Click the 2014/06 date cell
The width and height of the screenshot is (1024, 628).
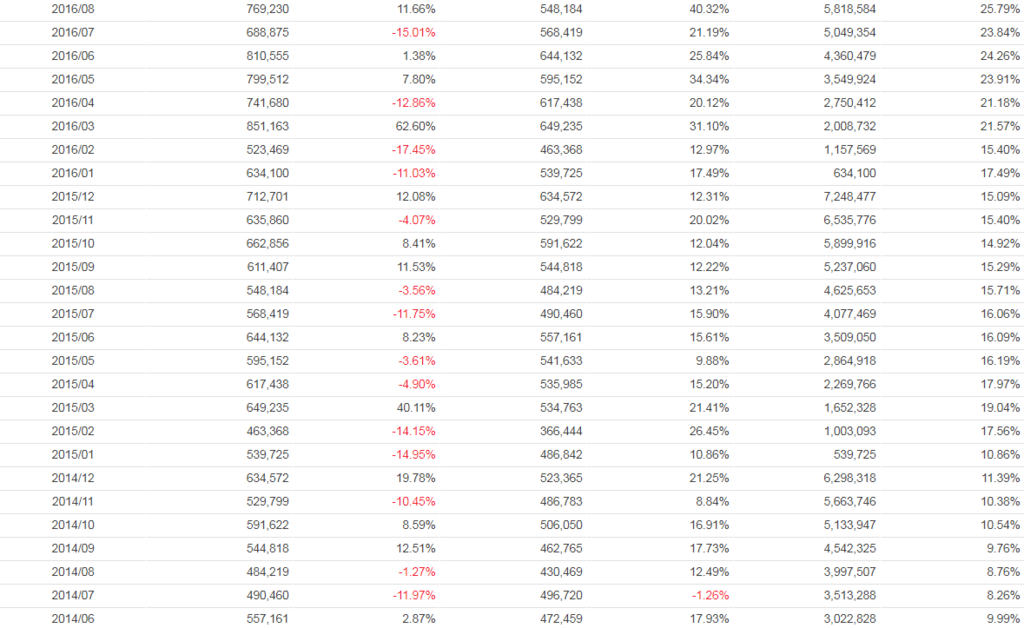click(73, 618)
